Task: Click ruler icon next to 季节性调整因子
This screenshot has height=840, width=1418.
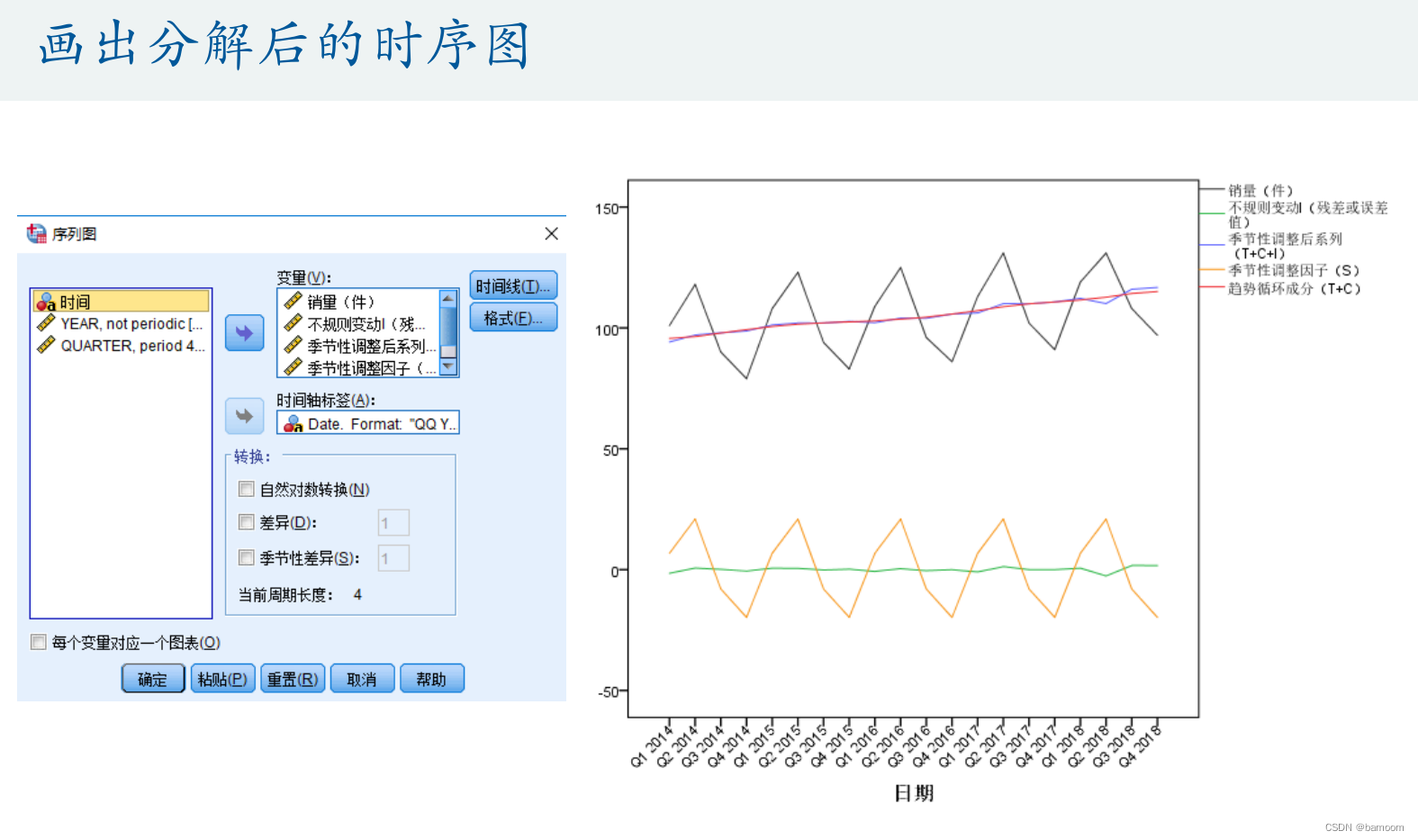Action: click(x=293, y=367)
